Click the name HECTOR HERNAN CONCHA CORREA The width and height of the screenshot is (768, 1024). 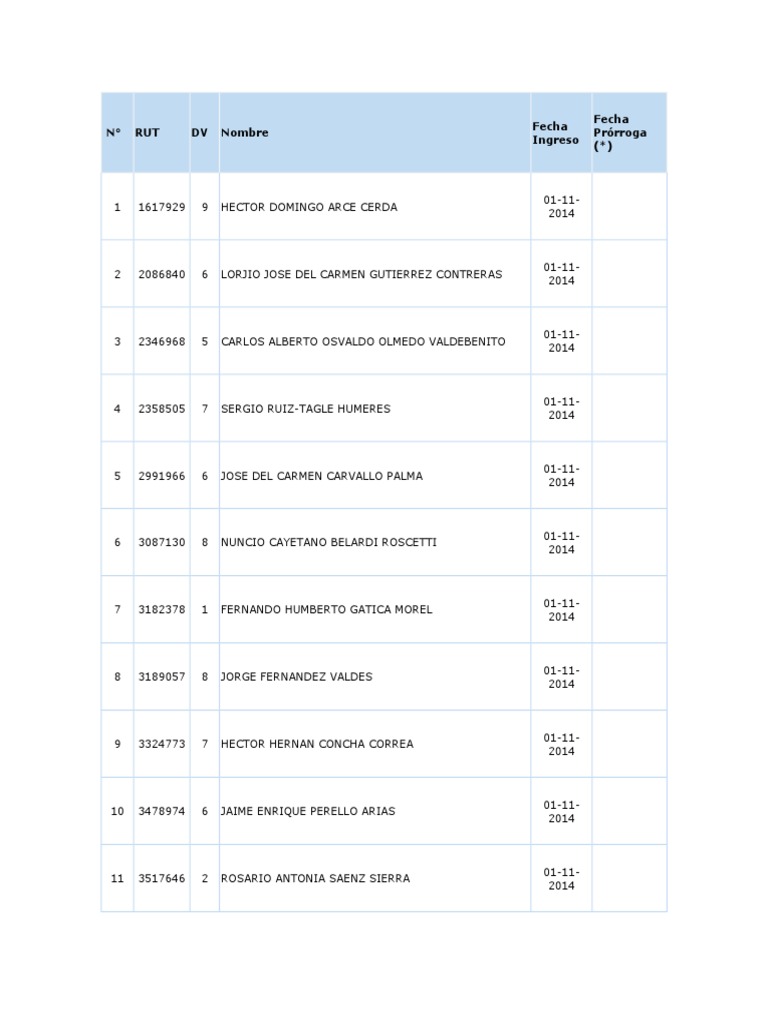point(317,744)
